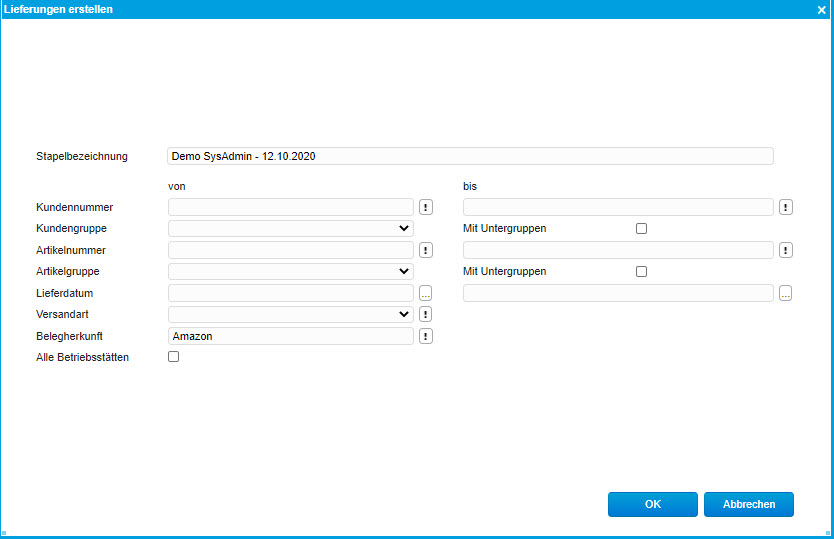Open lookup for Artikelnummer von field
Viewport: 834px width, 539px height.
tap(425, 250)
